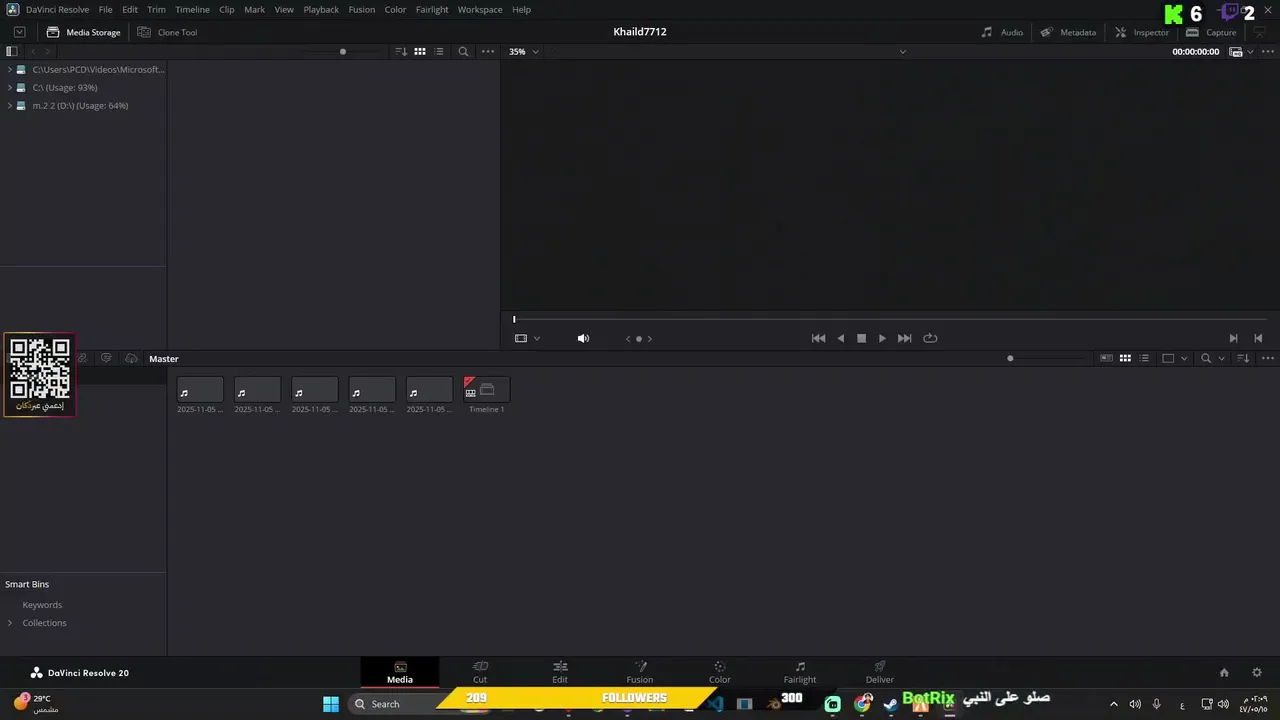Switch media pool to metadata view

point(1106,358)
